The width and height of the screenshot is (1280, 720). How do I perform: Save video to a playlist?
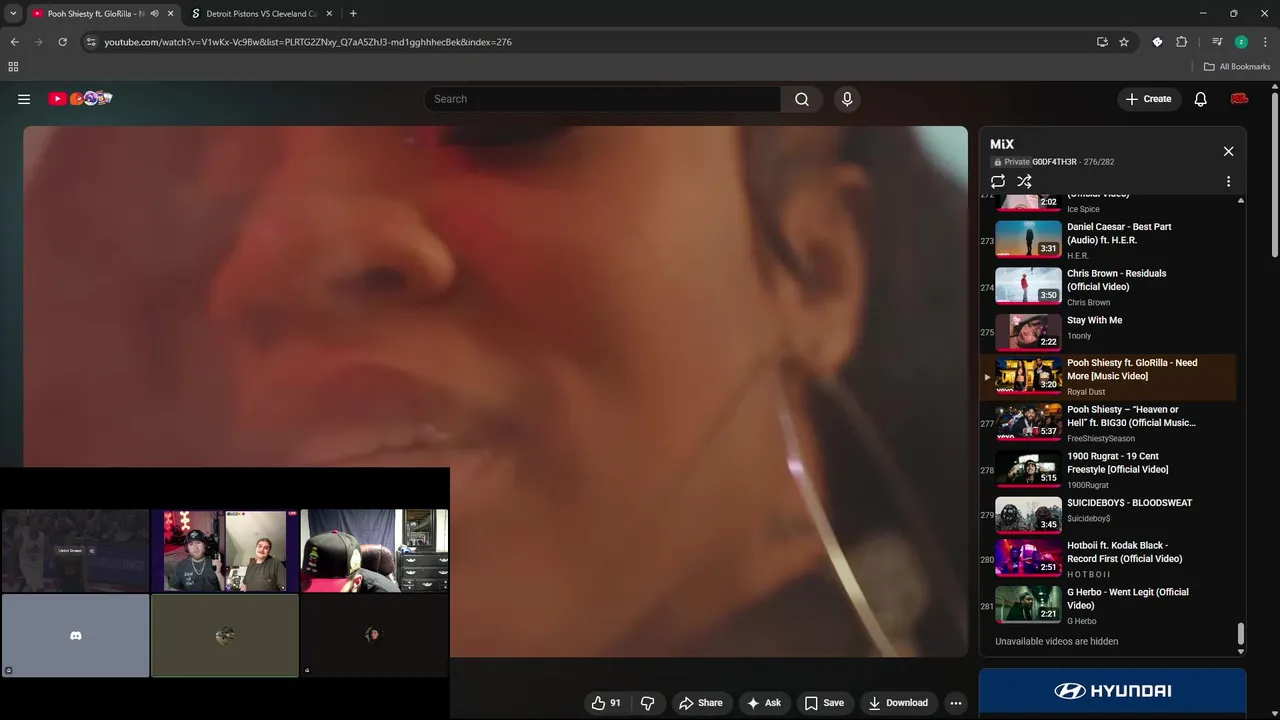824,703
